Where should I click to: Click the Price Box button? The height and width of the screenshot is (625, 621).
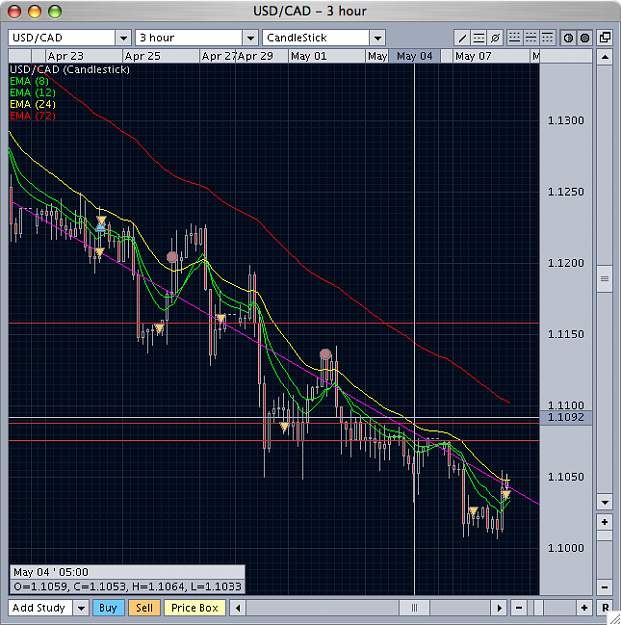(x=195, y=608)
